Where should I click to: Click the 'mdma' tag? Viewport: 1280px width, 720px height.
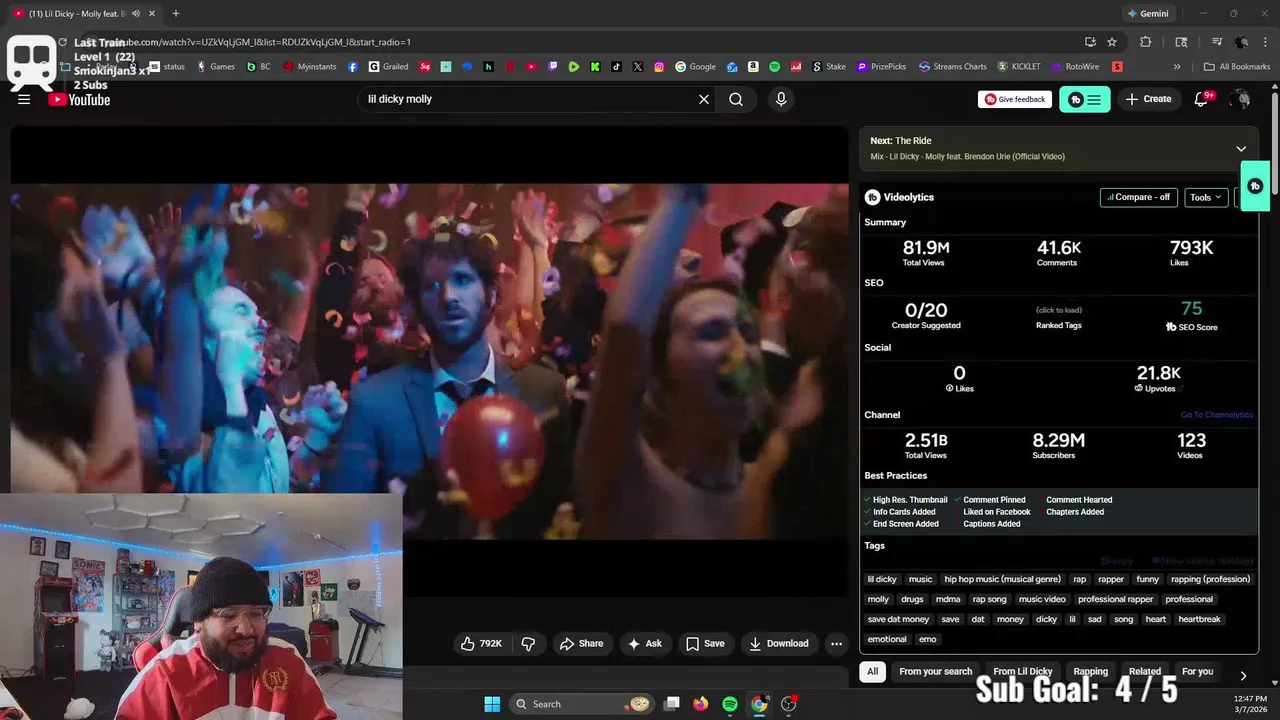(948, 599)
